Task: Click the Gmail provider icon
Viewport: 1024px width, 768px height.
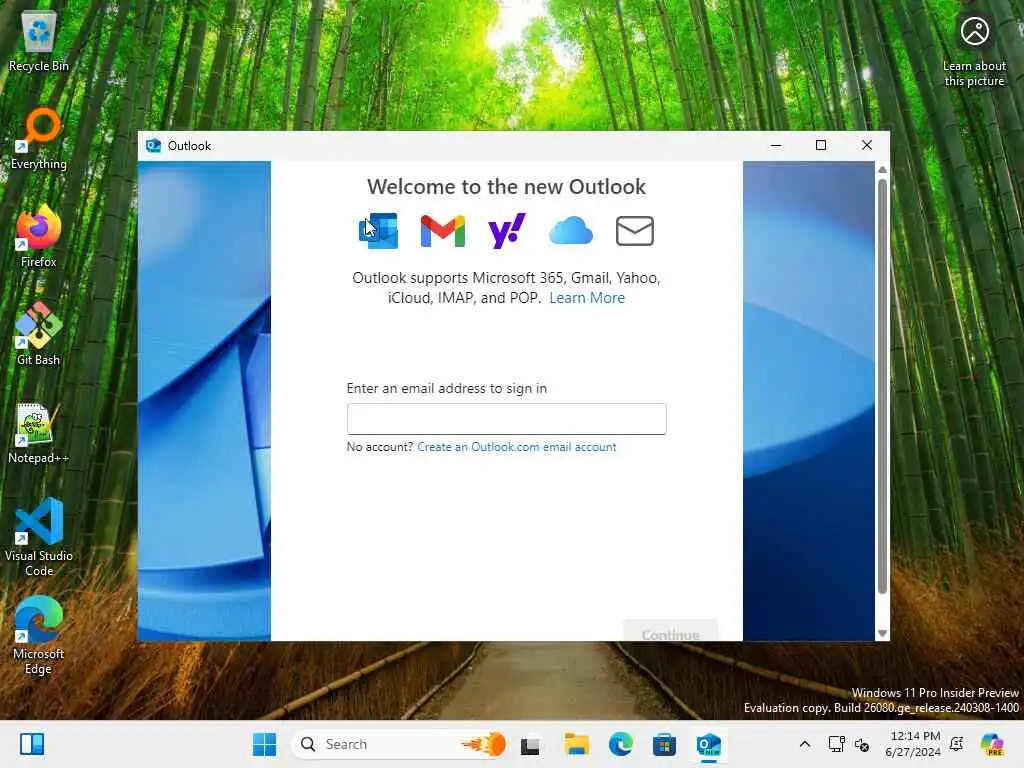Action: (x=442, y=231)
